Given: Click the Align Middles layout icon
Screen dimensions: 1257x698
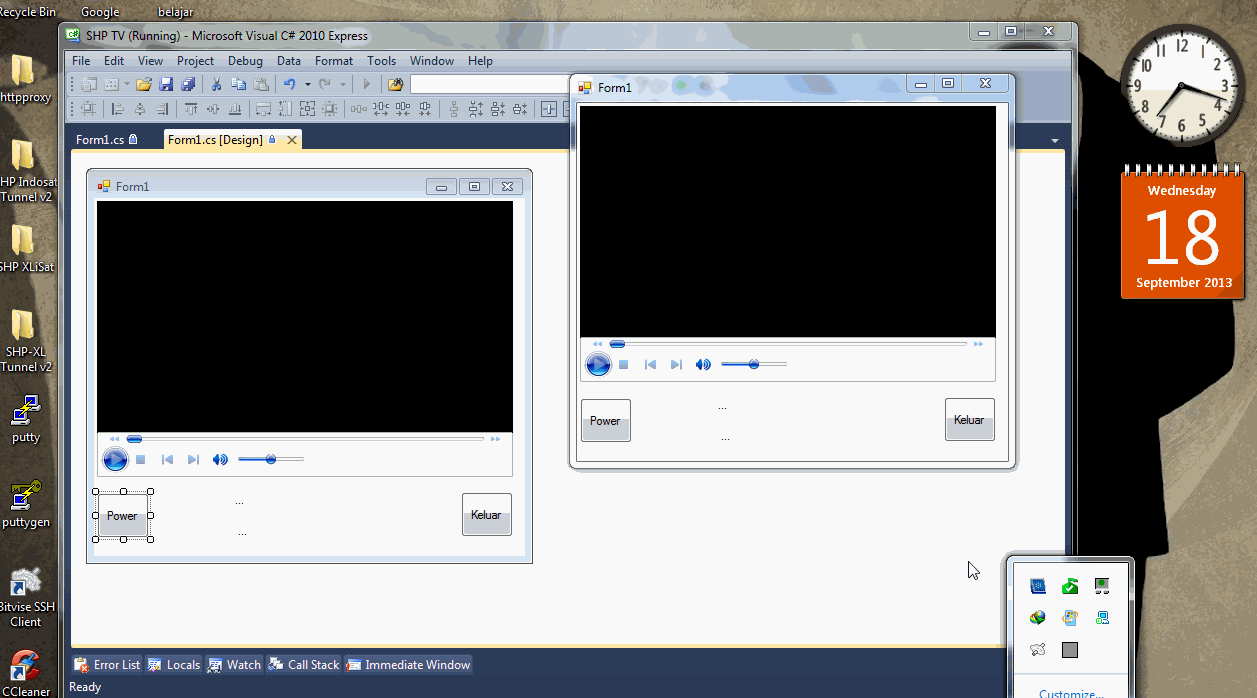Looking at the screenshot, I should click(213, 109).
